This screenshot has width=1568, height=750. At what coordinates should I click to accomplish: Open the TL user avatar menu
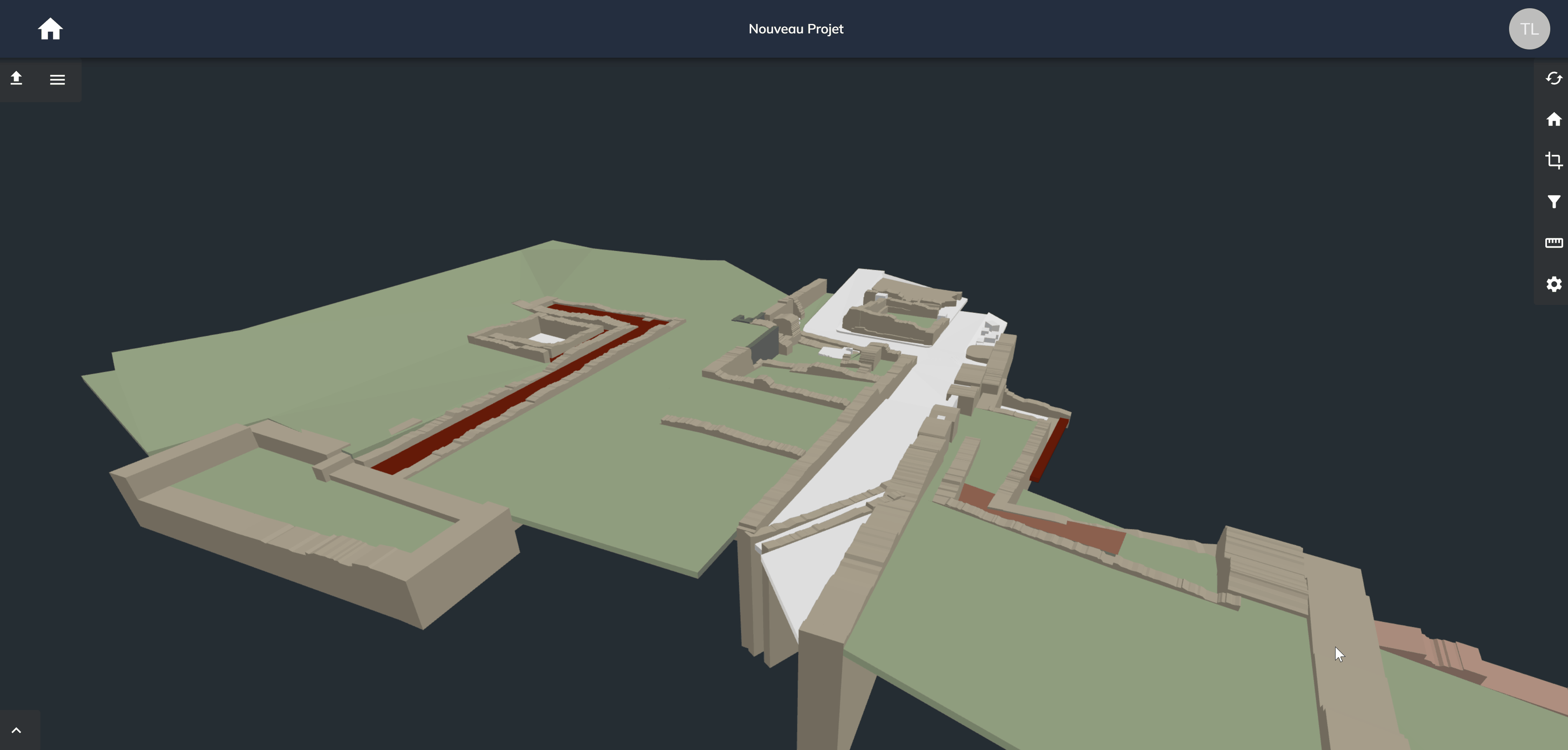coord(1529,28)
